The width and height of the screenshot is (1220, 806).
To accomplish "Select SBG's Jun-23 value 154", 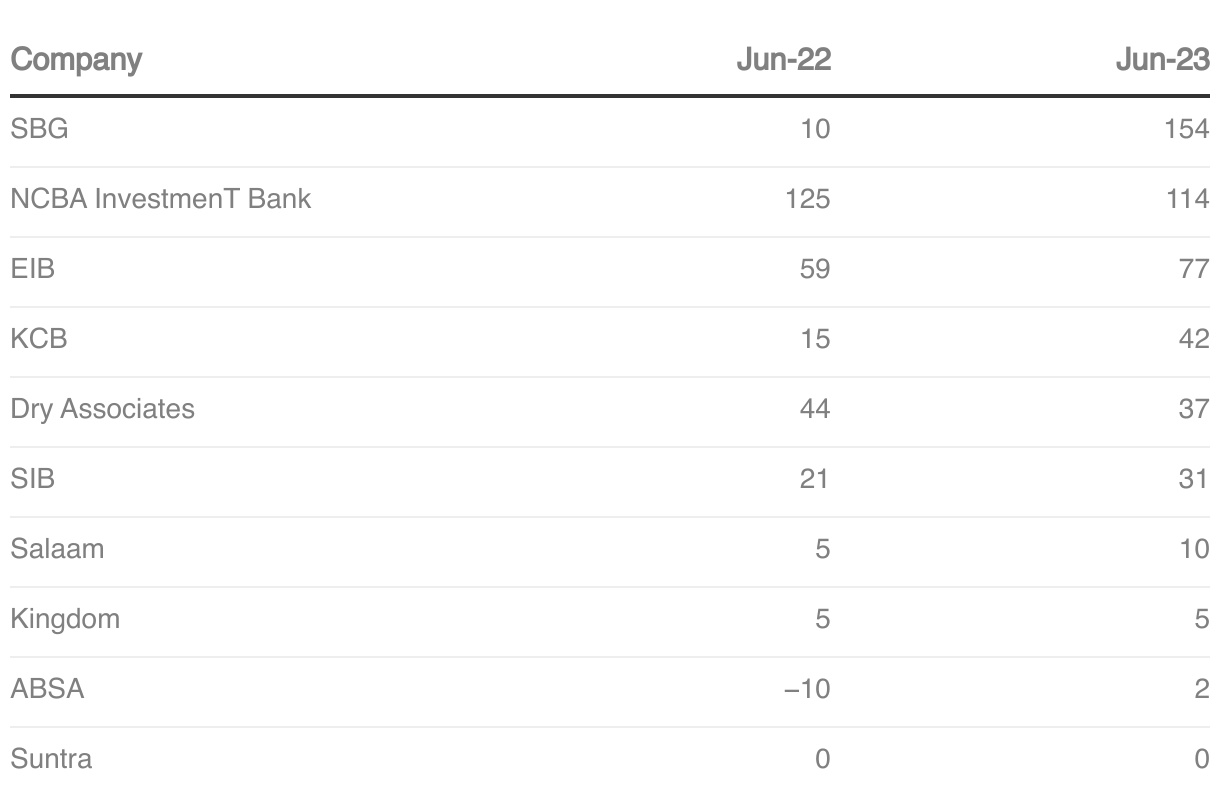I will [x=1187, y=129].
